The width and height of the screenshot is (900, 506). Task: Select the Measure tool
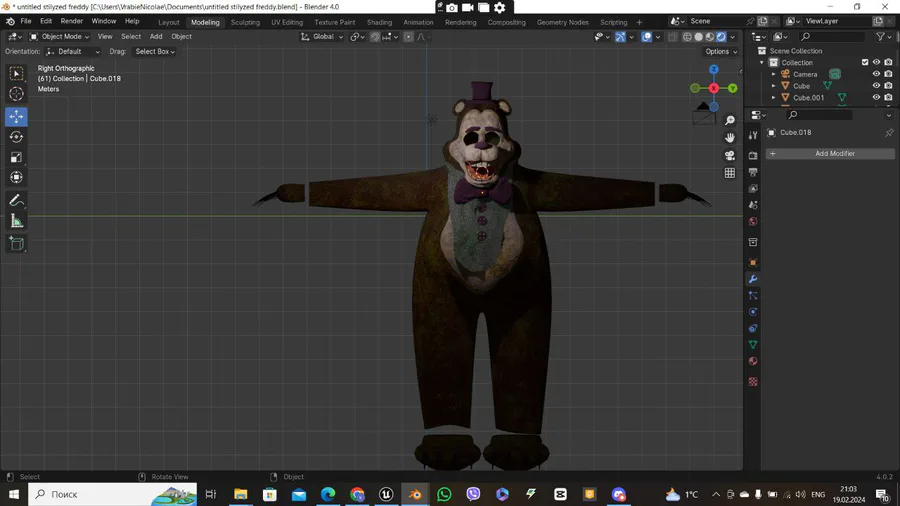(16, 221)
